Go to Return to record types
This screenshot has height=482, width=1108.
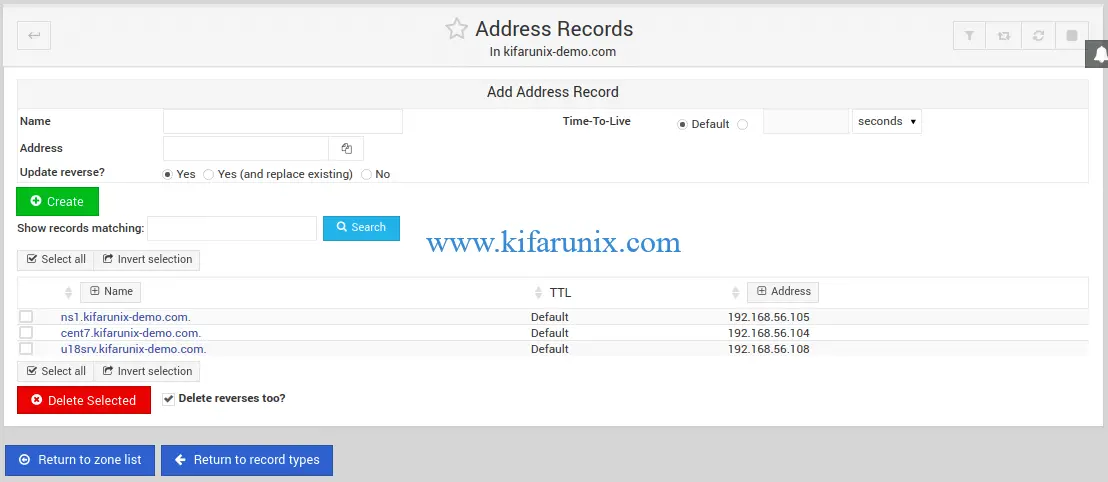247,460
